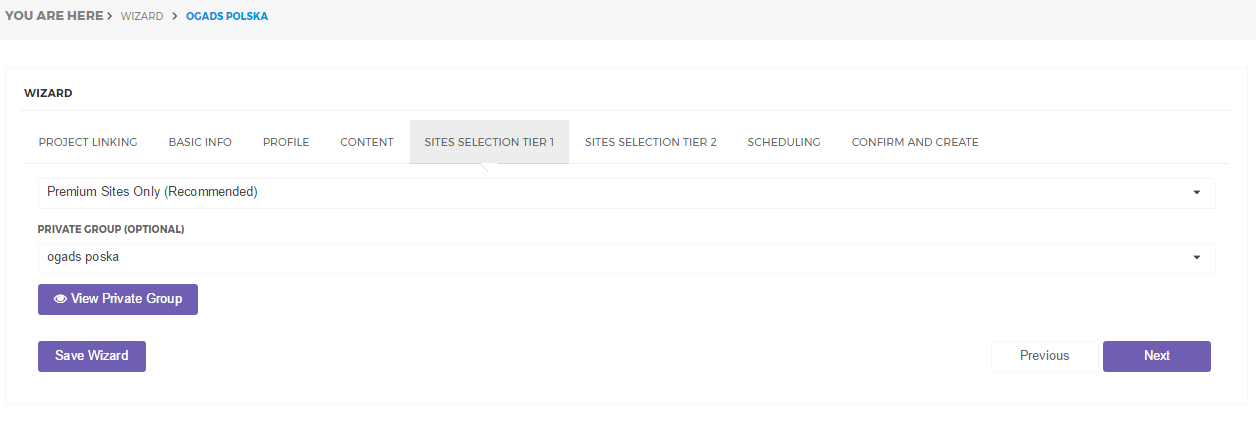Switch to Sites Selection Tier 2 tab
The image size is (1256, 425).
pyautogui.click(x=651, y=142)
